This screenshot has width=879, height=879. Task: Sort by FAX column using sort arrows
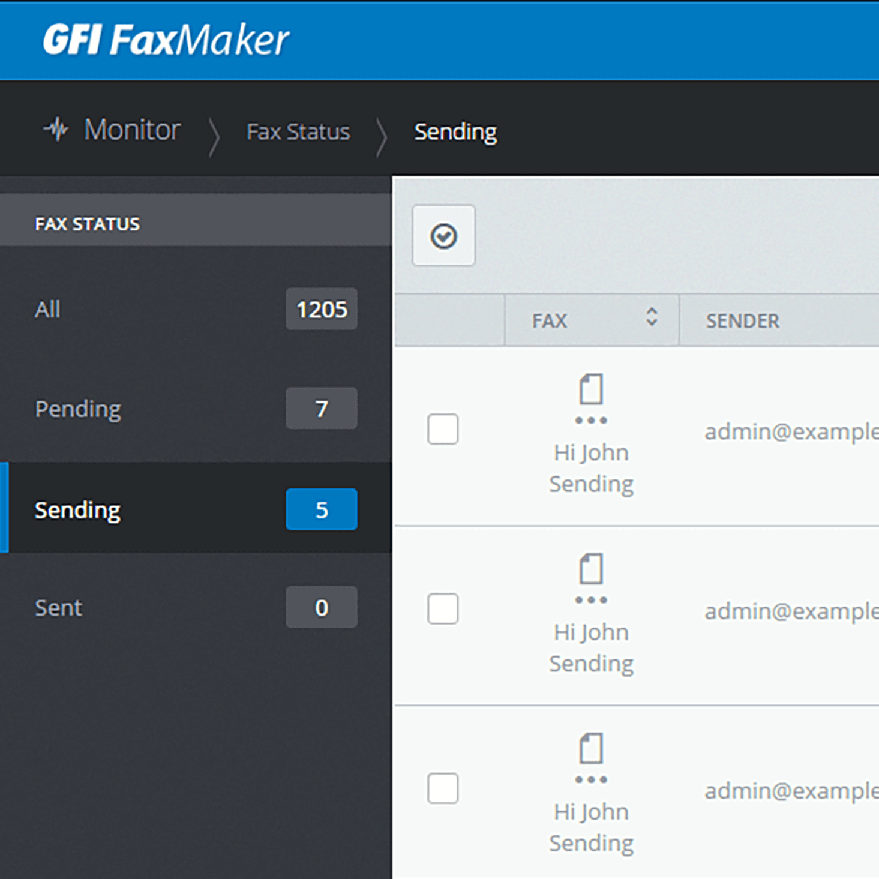click(x=652, y=319)
